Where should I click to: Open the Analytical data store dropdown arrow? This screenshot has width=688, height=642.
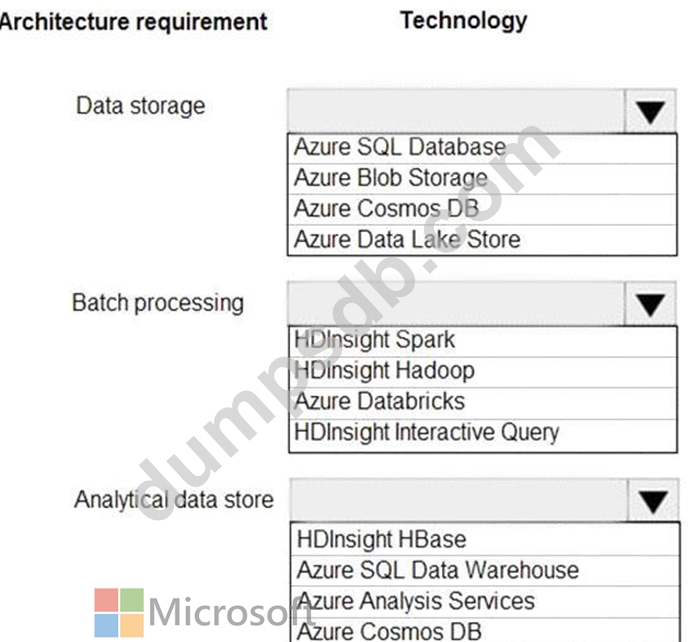point(655,501)
